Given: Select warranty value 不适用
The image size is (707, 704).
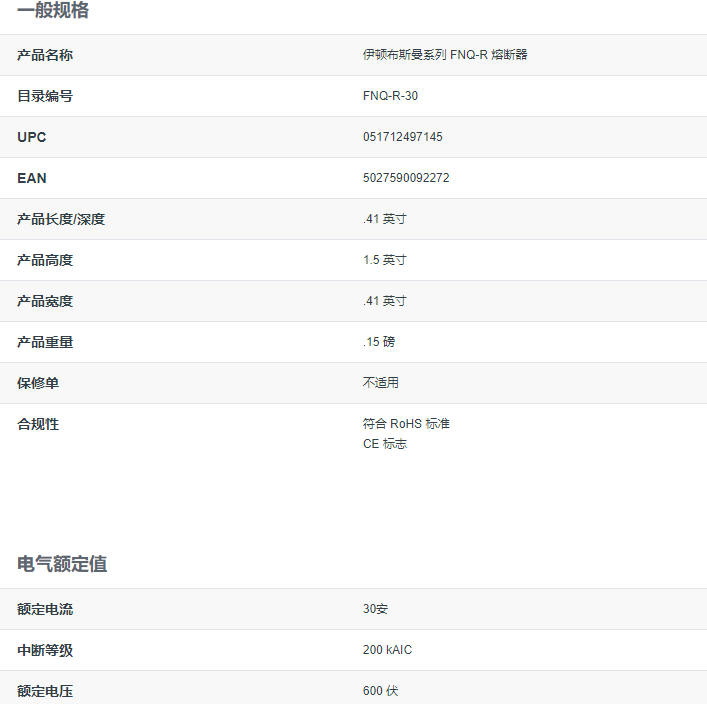Looking at the screenshot, I should pos(381,383).
